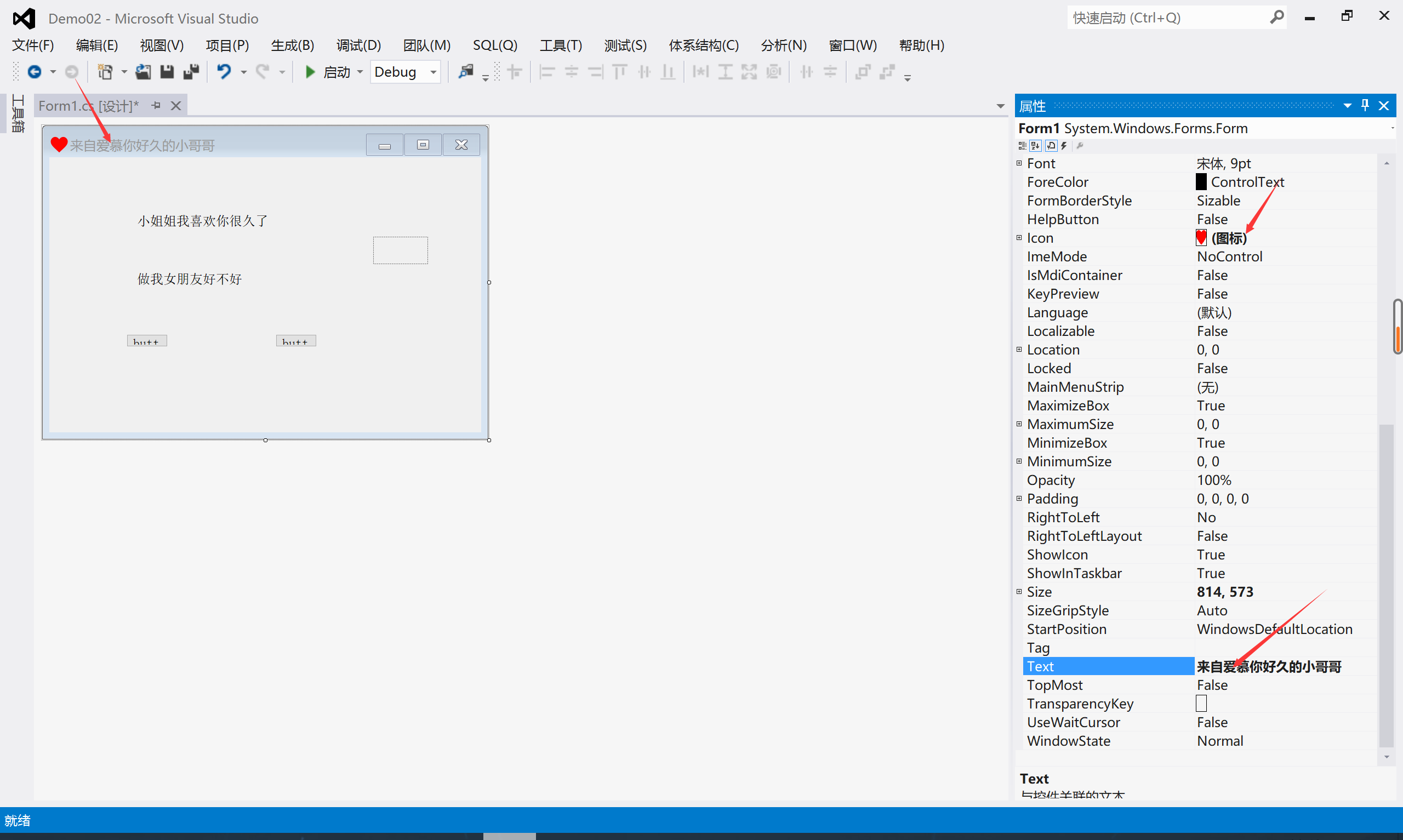Click the grayed redo arrow icon
1403x840 pixels.
tap(262, 72)
